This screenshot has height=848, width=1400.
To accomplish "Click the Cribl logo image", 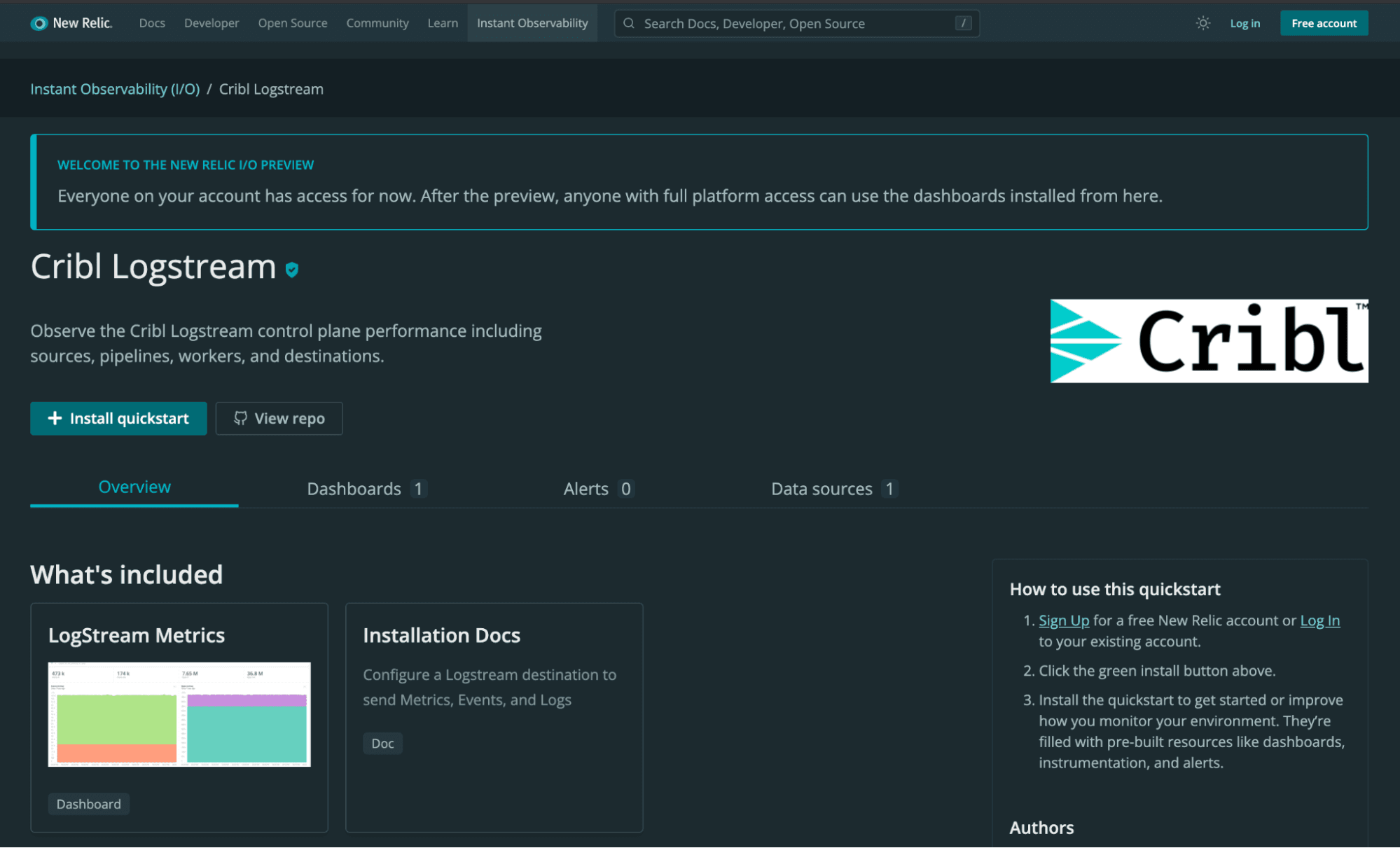I will (1208, 341).
